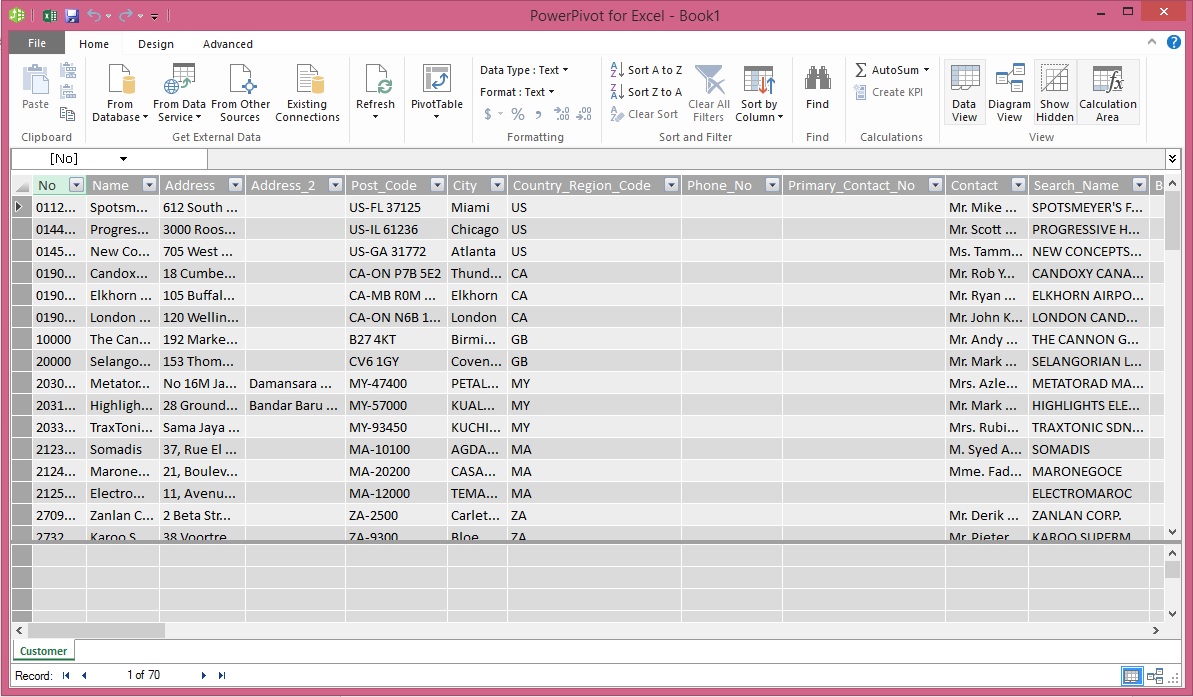Click the Create KPI button
The width and height of the screenshot is (1193, 697).
pos(888,91)
